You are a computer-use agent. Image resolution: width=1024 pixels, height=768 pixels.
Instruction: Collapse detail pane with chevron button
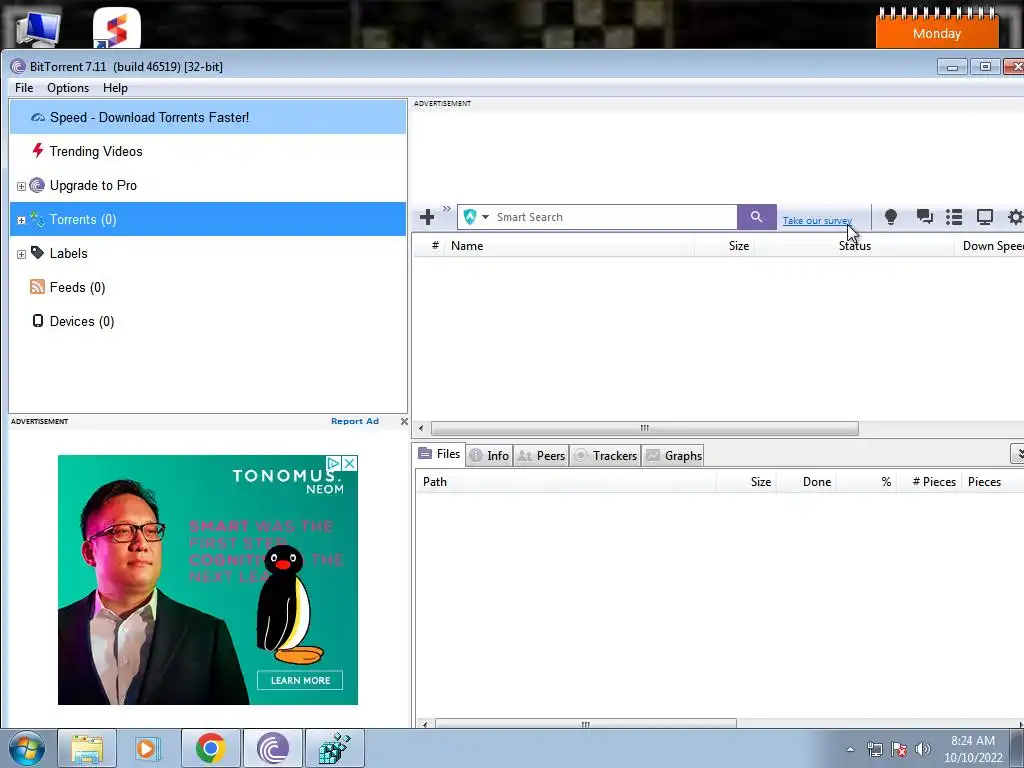pos(1017,453)
